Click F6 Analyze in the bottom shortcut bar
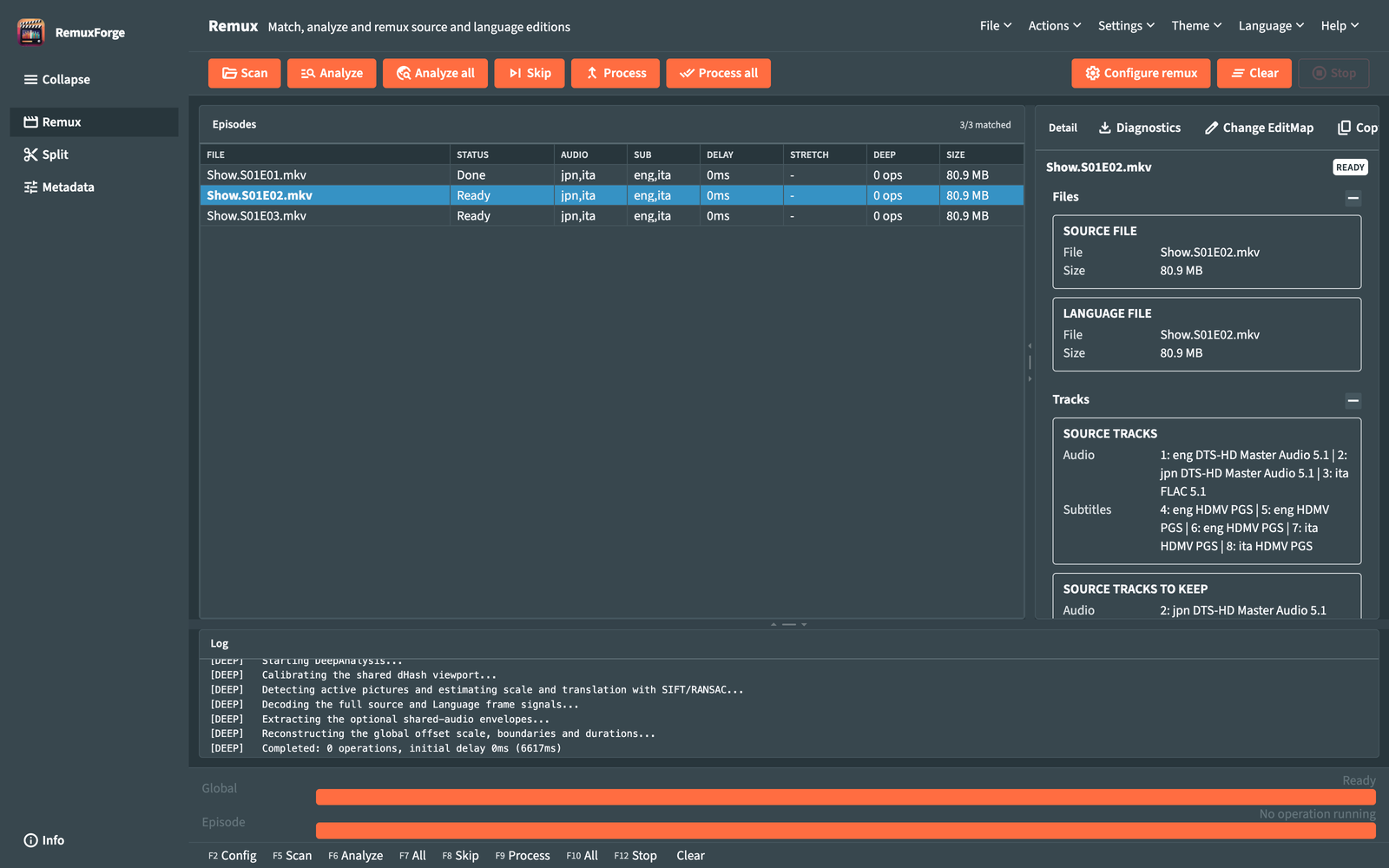This screenshot has height=868, width=1389. [x=355, y=856]
